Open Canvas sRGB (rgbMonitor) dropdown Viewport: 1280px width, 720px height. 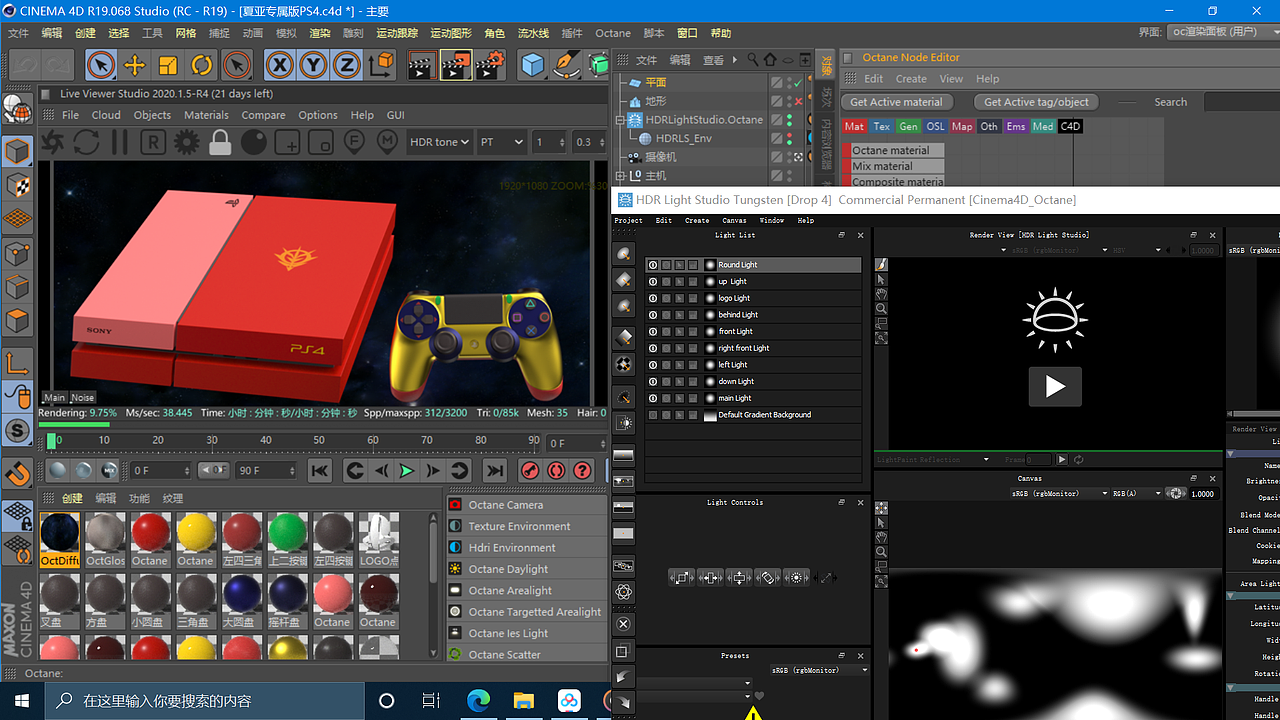coord(1060,493)
